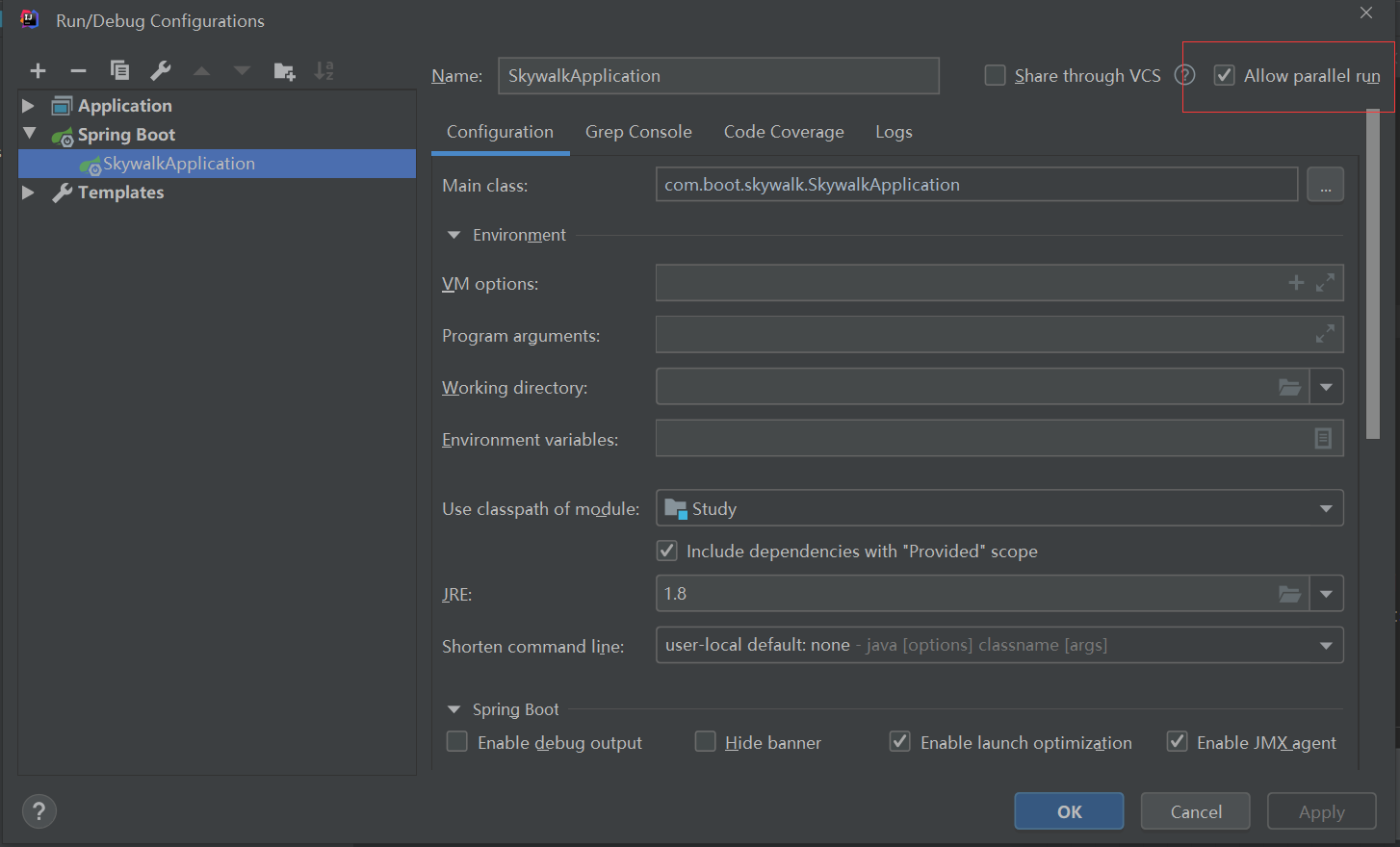The height and width of the screenshot is (847, 1400).
Task: Enable debug output checkbox
Action: (457, 741)
